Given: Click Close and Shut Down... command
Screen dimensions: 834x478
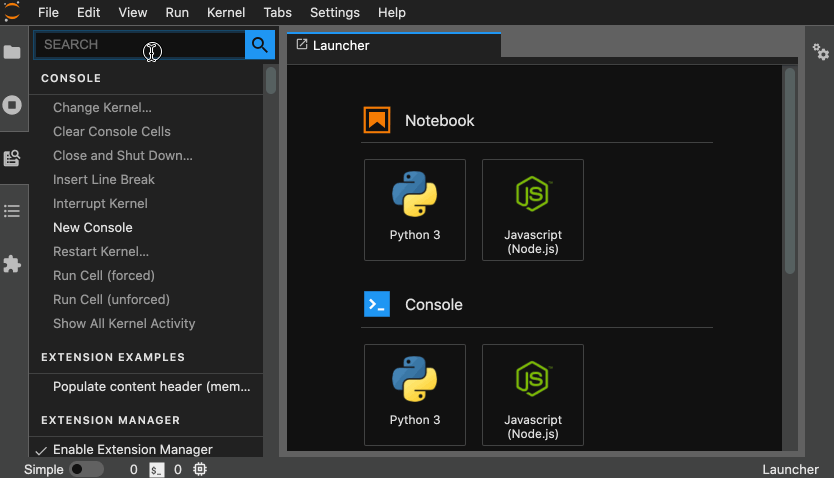Looking at the screenshot, I should point(123,155).
